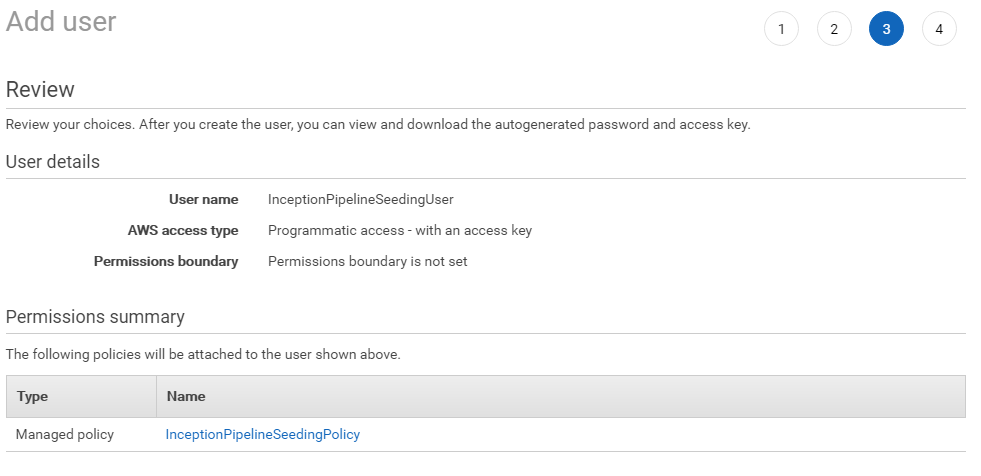Select the InceptionPipelineSeedingUser user name value

pos(360,200)
